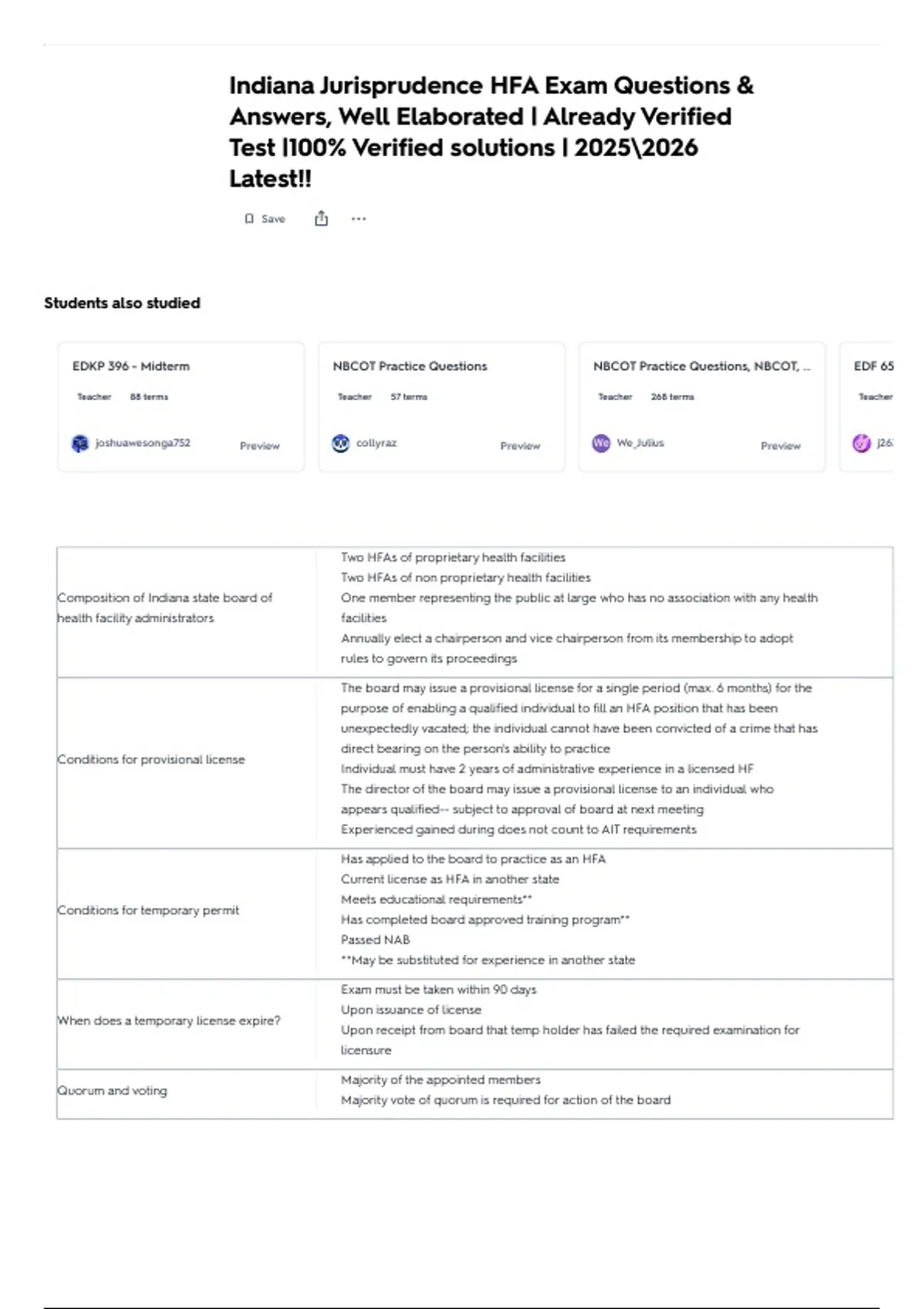This screenshot has height=1309, width=924.
Task: Click joshuawesonga752 avatar icon
Action: [x=80, y=444]
